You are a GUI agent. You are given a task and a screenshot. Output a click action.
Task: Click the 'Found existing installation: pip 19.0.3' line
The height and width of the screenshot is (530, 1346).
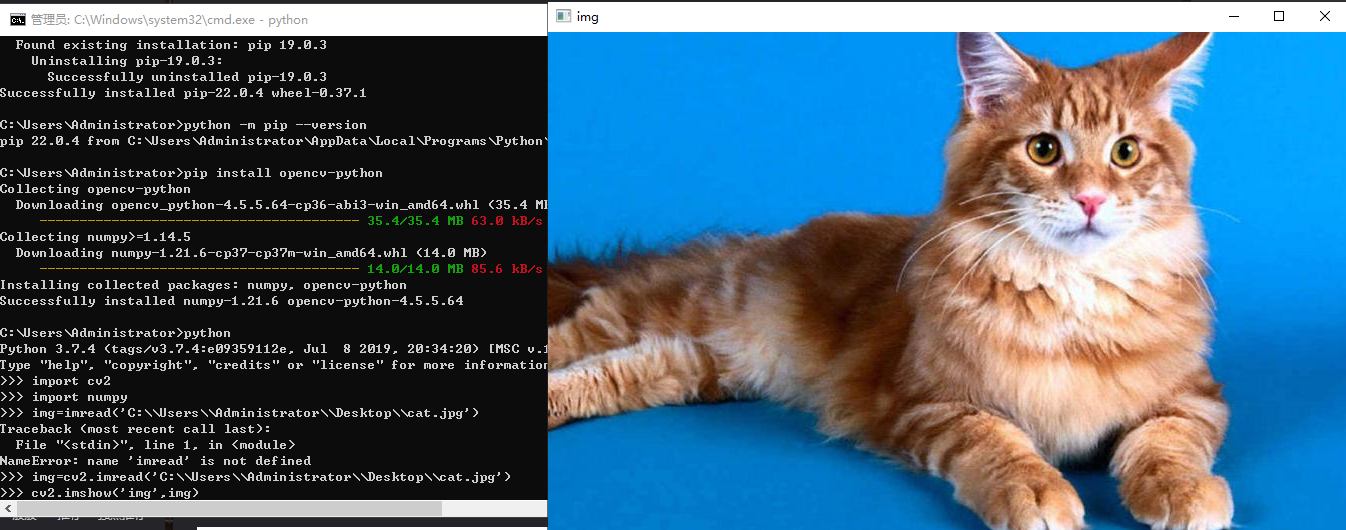pyautogui.click(x=171, y=45)
